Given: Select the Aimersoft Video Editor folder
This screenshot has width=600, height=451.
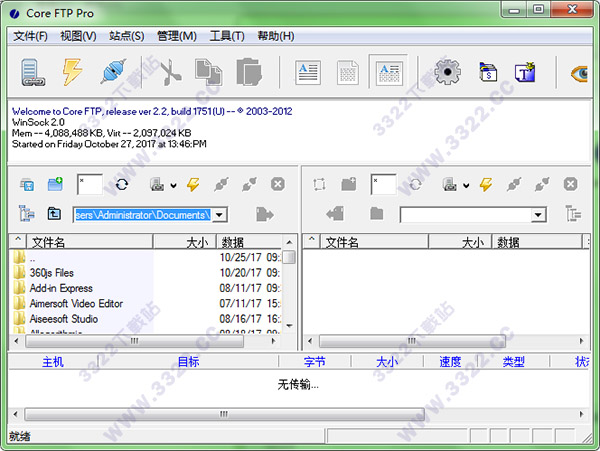Looking at the screenshot, I should click(76, 303).
